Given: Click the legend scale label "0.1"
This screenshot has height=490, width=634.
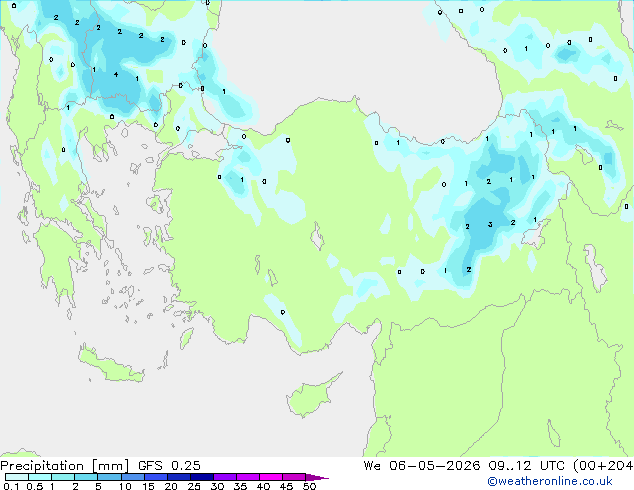Looking at the screenshot, I should pos(11,486).
